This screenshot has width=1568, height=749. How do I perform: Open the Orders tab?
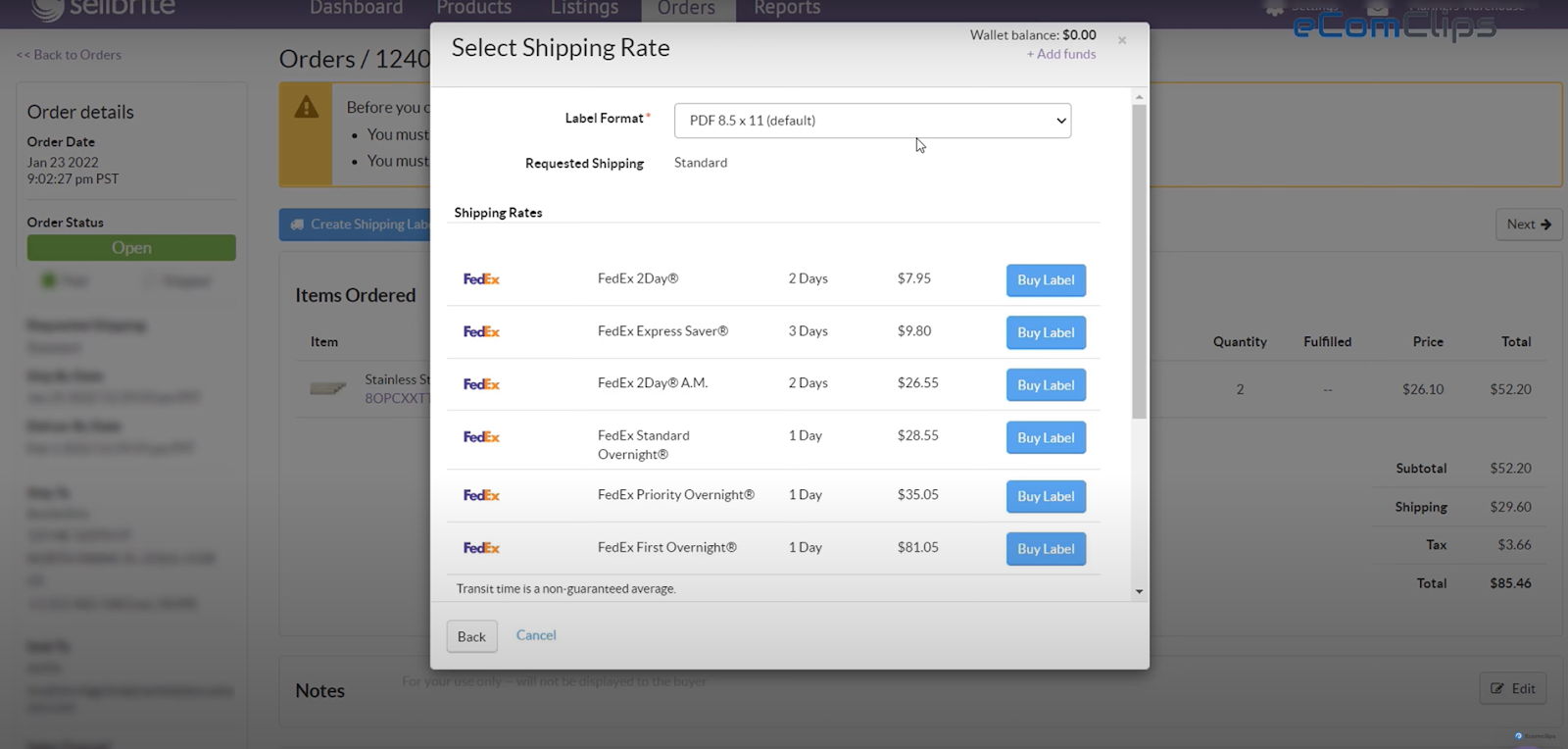click(686, 9)
